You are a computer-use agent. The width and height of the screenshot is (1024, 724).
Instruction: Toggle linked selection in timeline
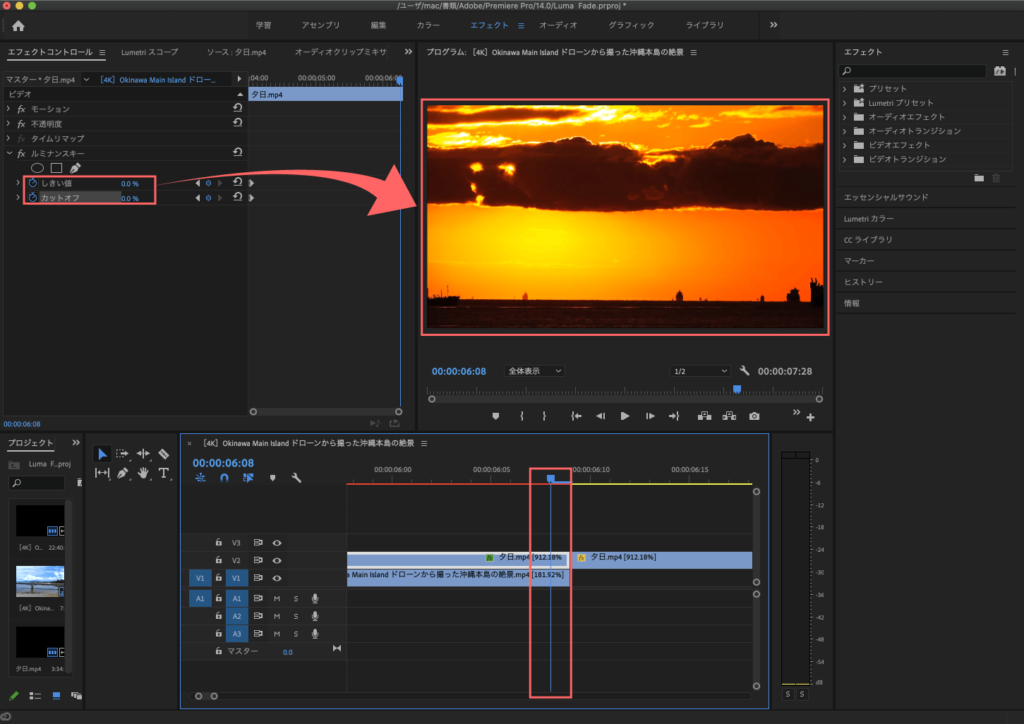248,478
